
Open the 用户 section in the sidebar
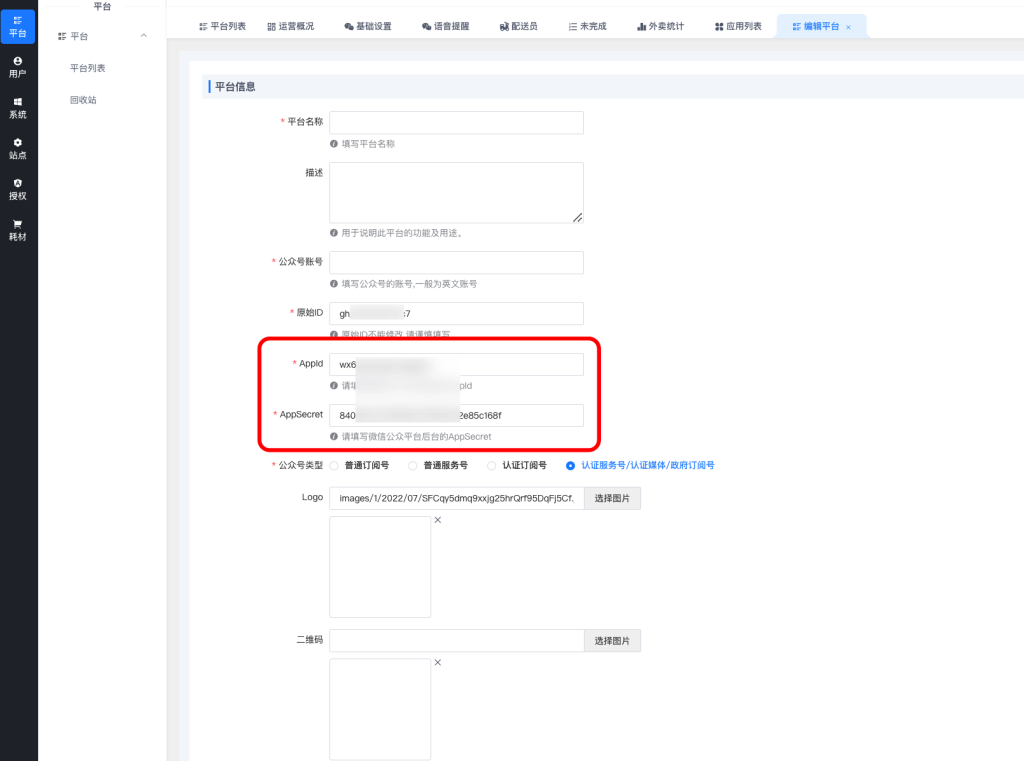[x=18, y=67]
